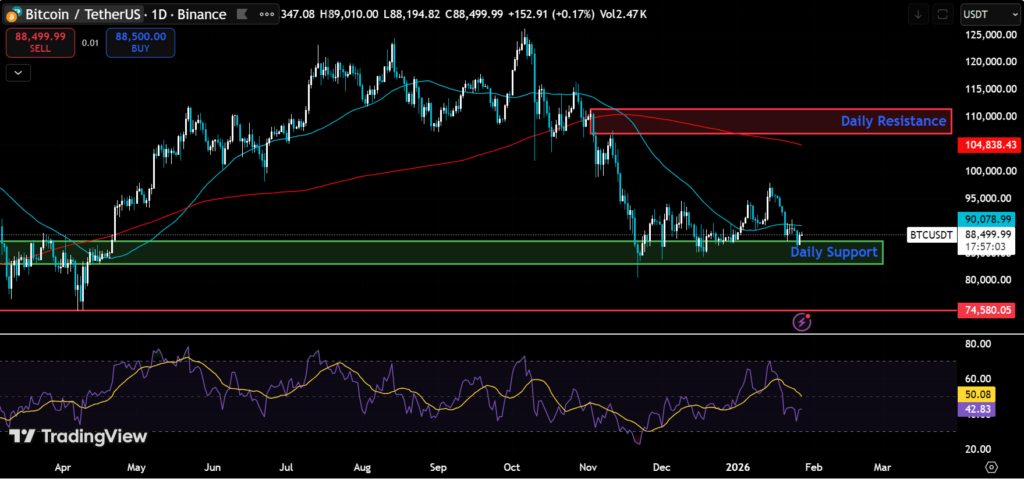
Task: Click the BTCUSDT last price label
Action: pos(930,235)
